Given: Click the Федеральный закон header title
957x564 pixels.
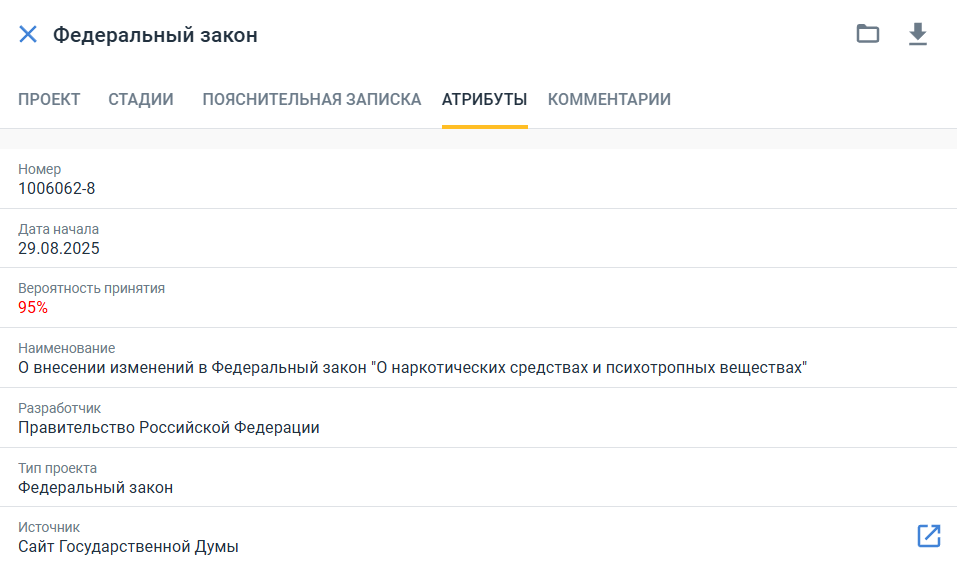Looking at the screenshot, I should (x=155, y=35).
